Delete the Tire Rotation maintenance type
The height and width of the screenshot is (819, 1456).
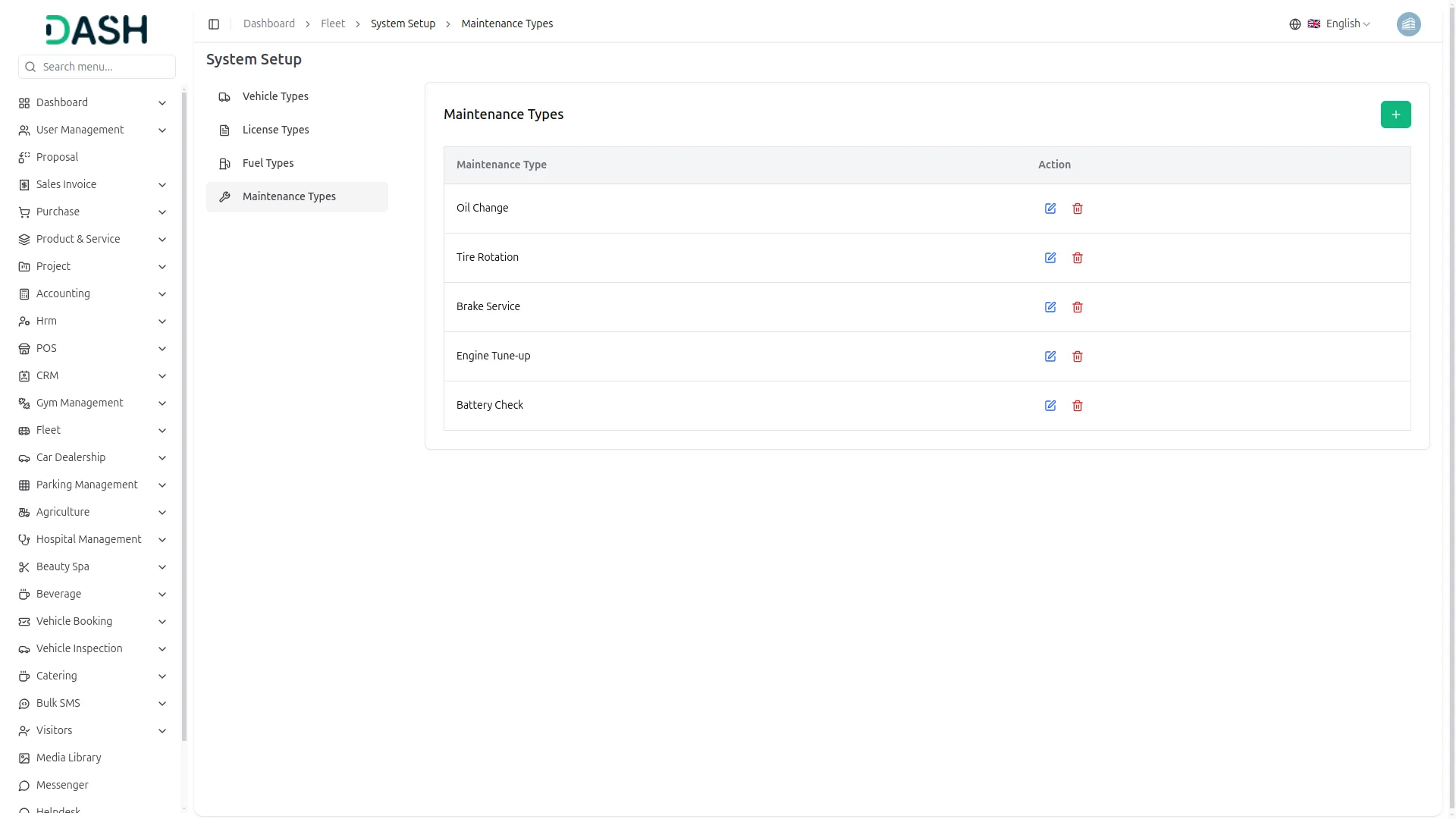coord(1078,258)
